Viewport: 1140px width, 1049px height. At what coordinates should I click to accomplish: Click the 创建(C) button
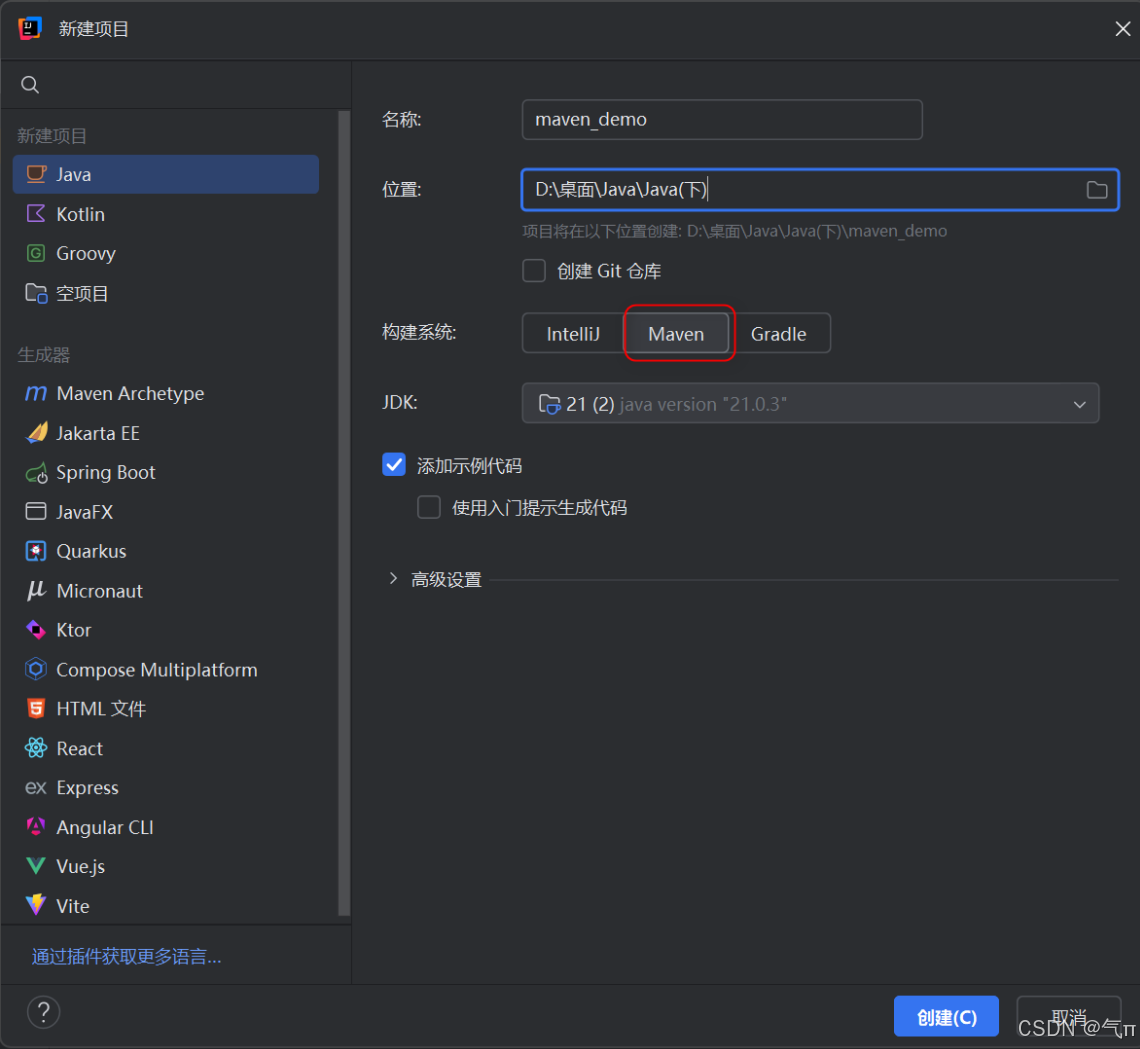(947, 1016)
